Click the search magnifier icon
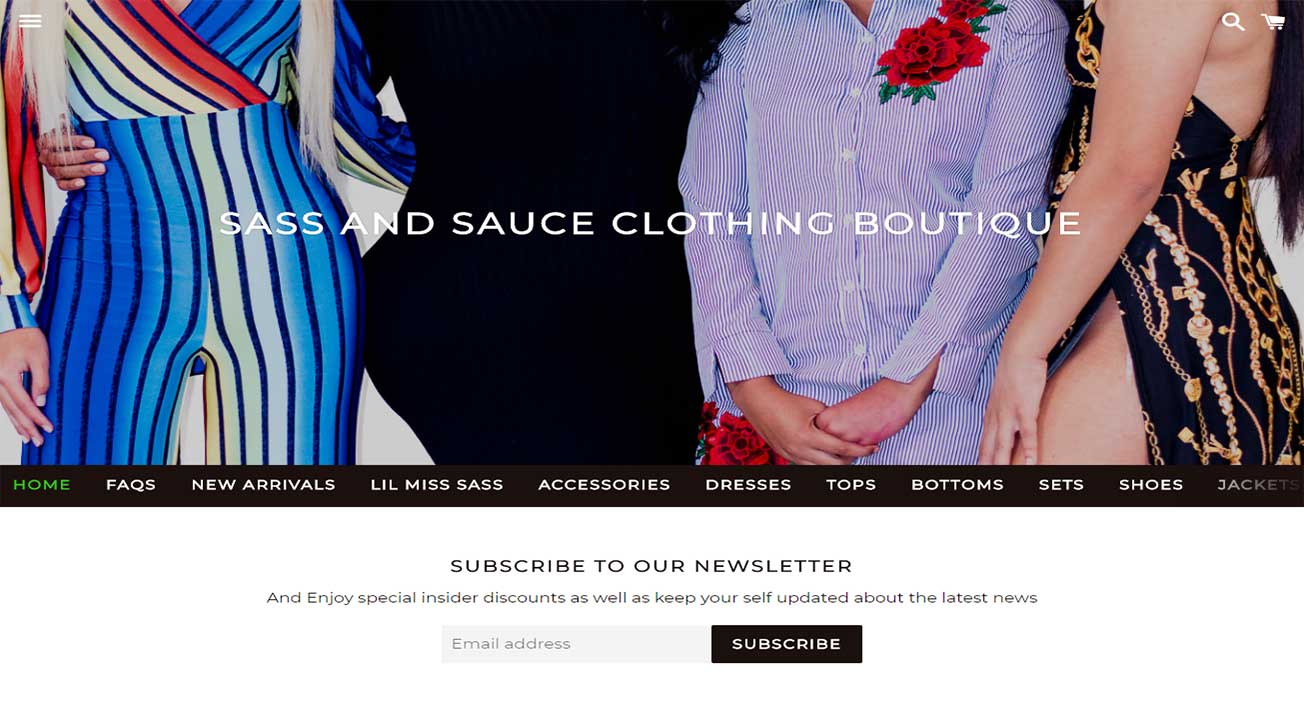 [x=1232, y=21]
